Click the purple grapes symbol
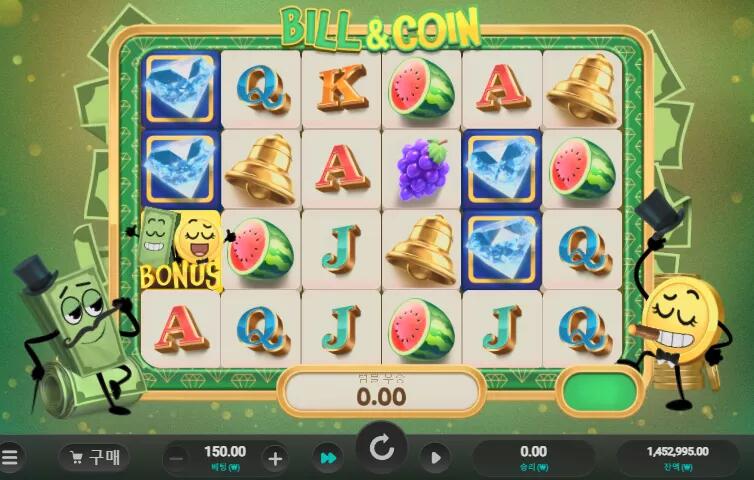This screenshot has height=480, width=754. [x=423, y=169]
